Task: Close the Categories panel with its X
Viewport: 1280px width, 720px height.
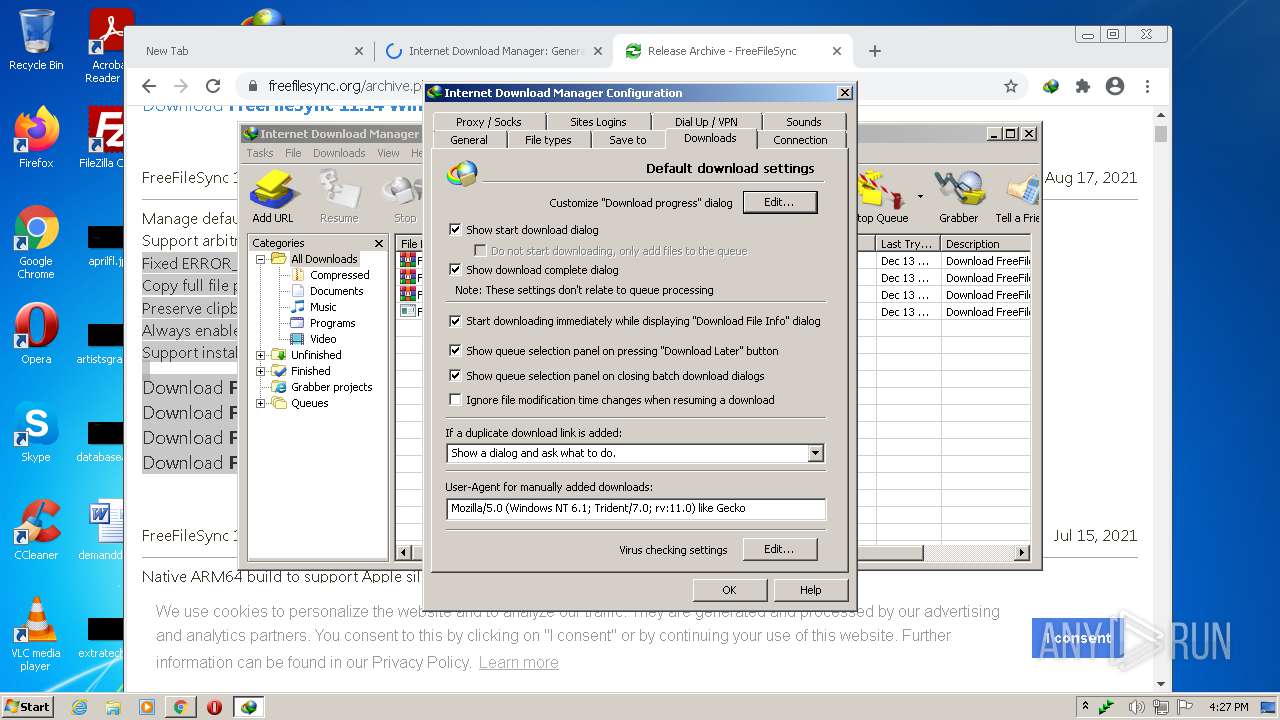Action: [379, 243]
